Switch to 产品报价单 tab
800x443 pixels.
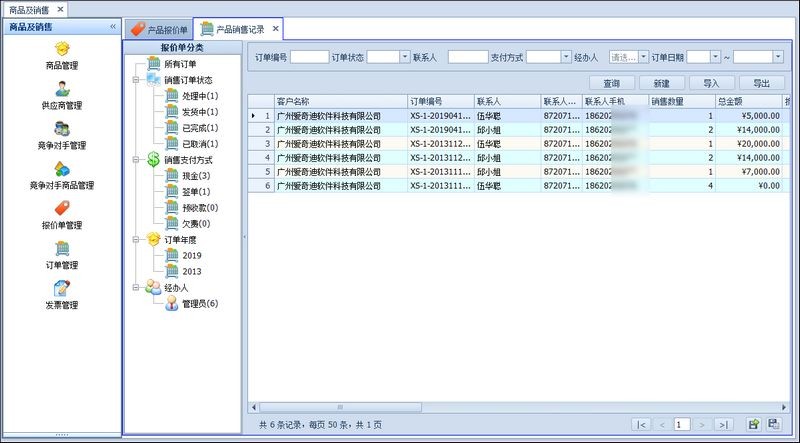pos(159,30)
